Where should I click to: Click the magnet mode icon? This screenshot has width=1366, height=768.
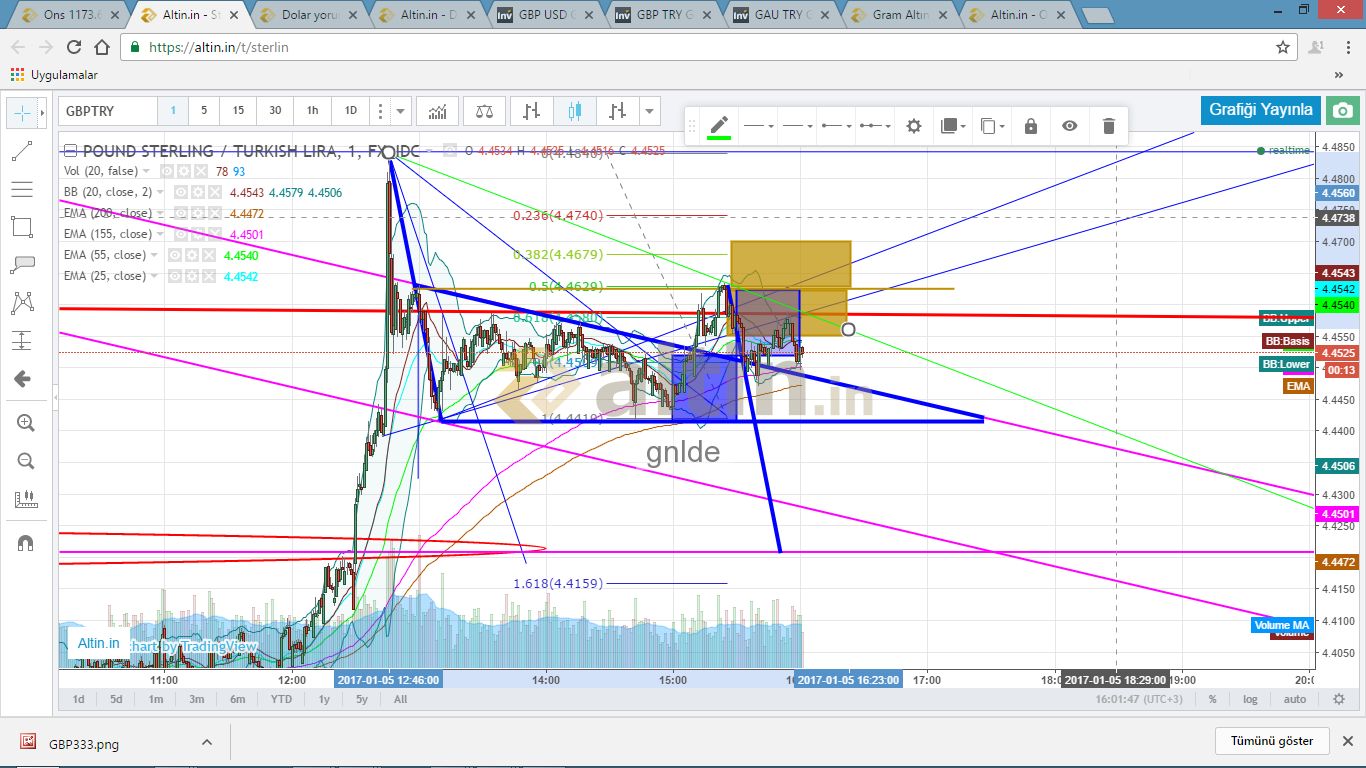(x=24, y=543)
